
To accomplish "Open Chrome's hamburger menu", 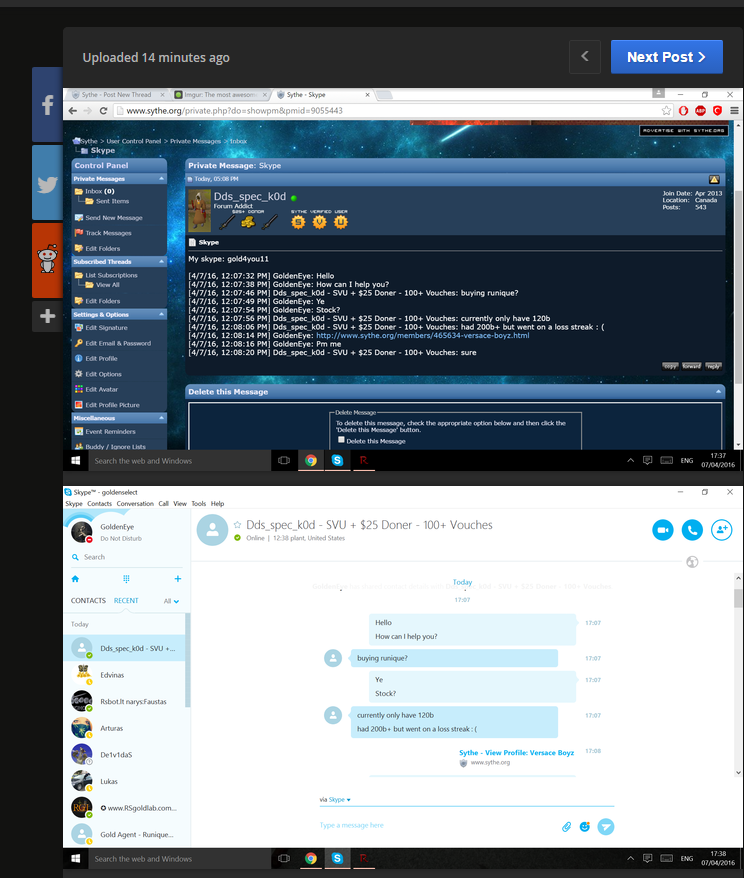I will tap(734, 111).
